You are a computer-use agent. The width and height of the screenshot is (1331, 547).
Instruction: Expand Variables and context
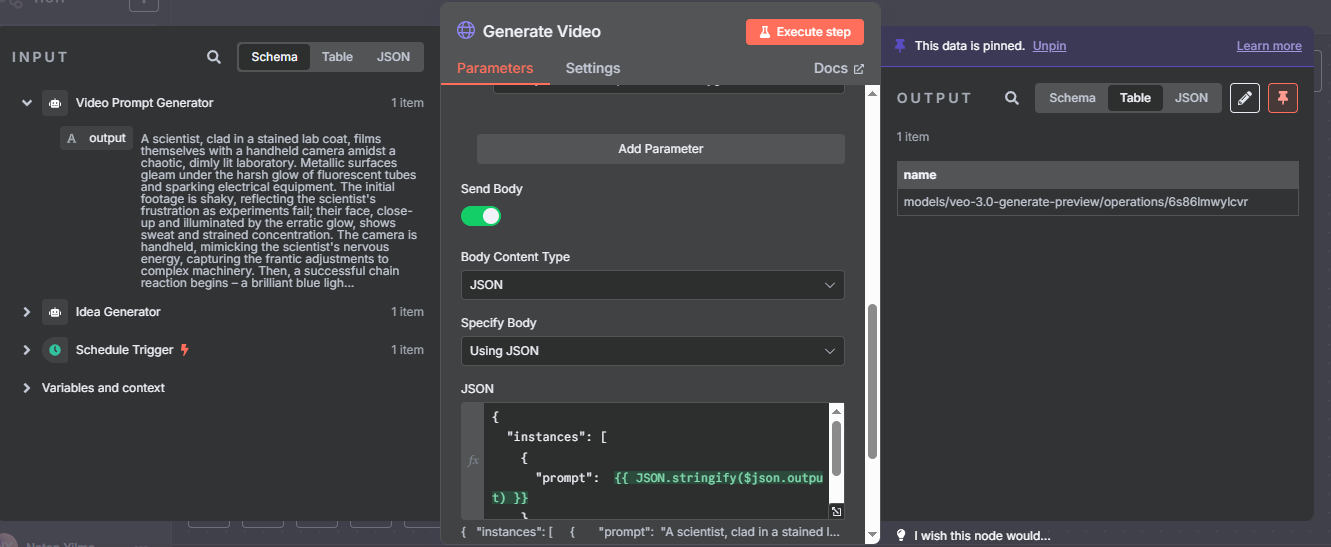(27, 388)
